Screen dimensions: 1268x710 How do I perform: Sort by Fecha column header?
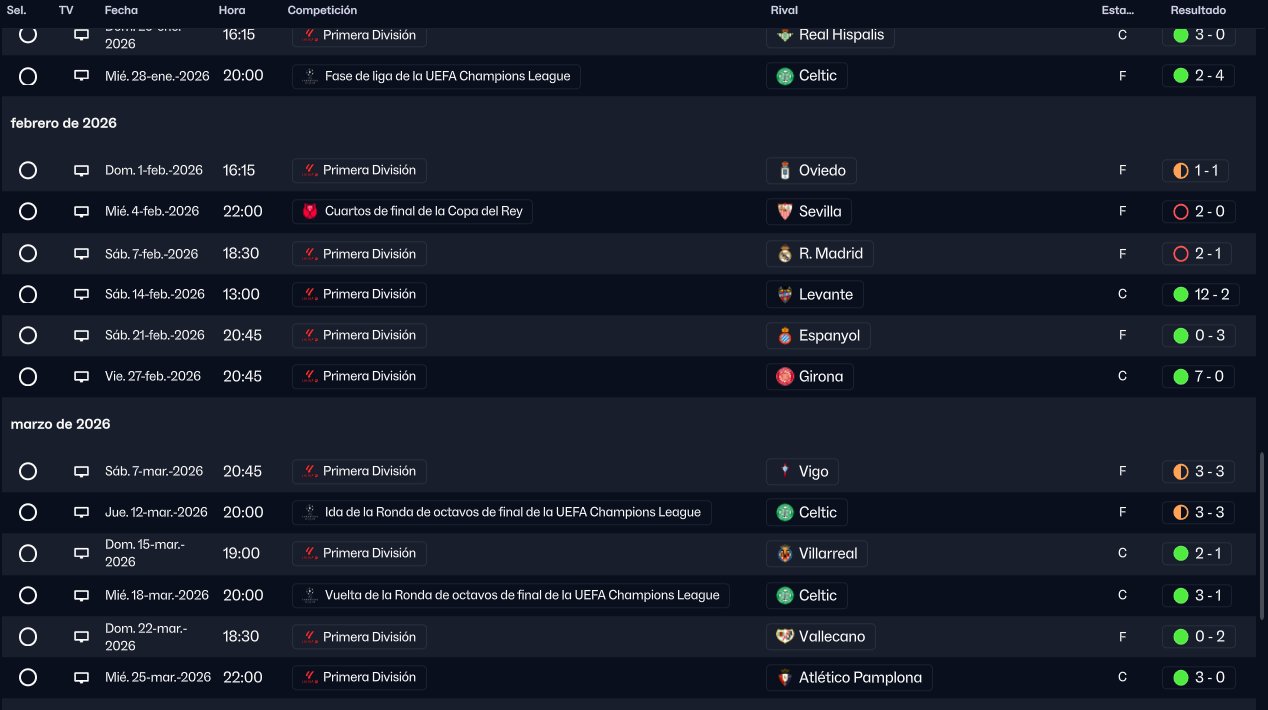tap(121, 10)
